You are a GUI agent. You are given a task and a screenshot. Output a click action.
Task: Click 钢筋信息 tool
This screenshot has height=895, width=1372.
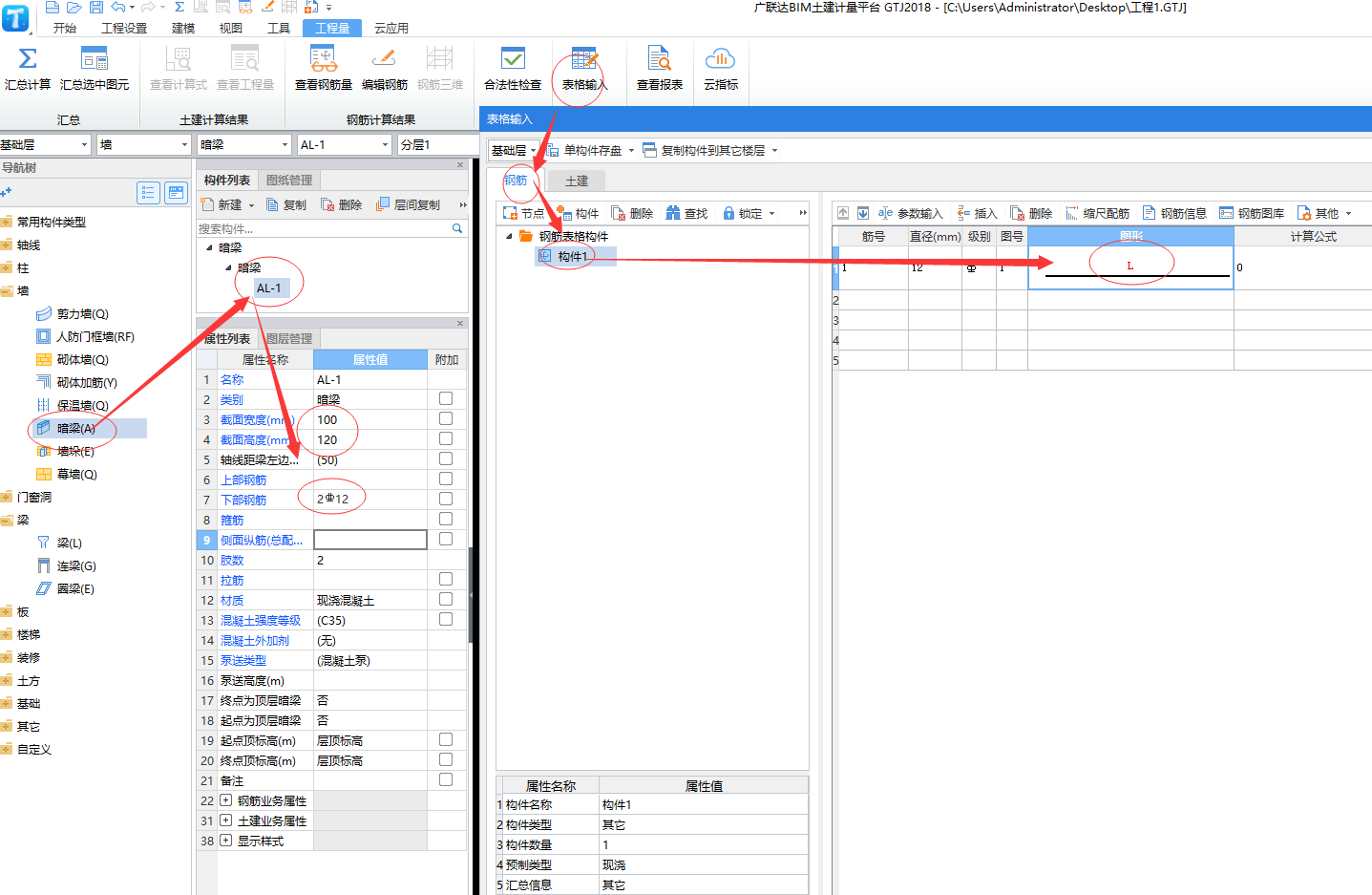tap(1174, 213)
